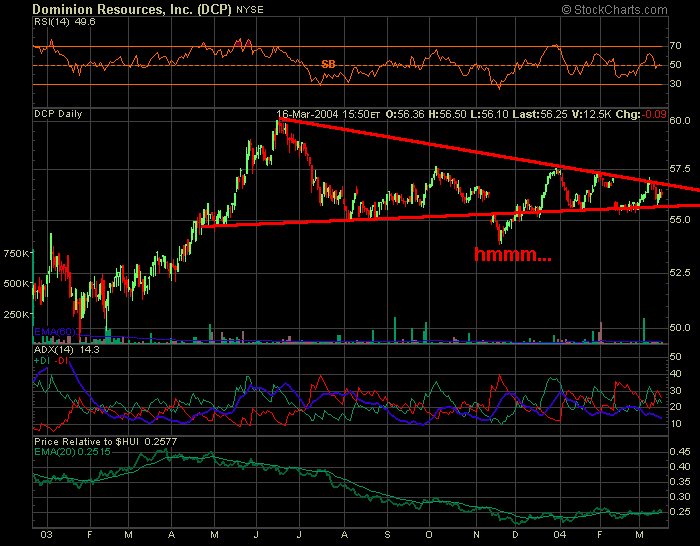700x546 pixels.
Task: Click the red -DI legend label
Action: (61, 361)
